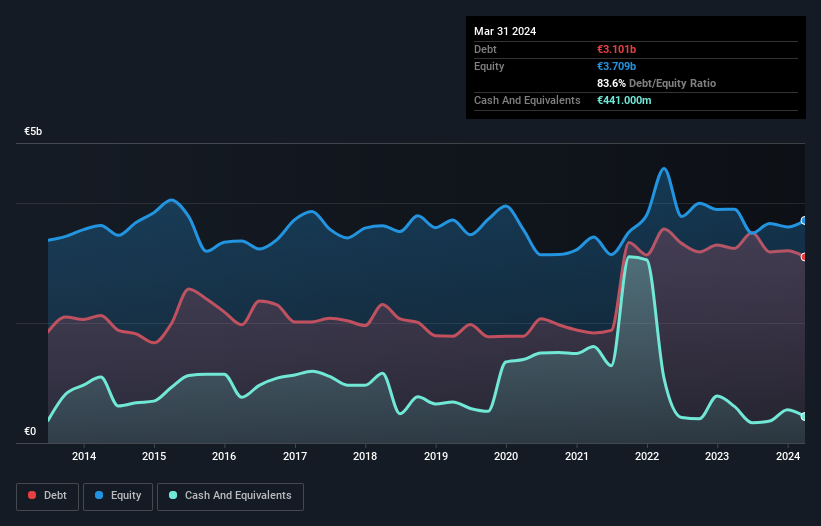Click the 2023 x-axis label
821x526 pixels.
[x=717, y=456]
